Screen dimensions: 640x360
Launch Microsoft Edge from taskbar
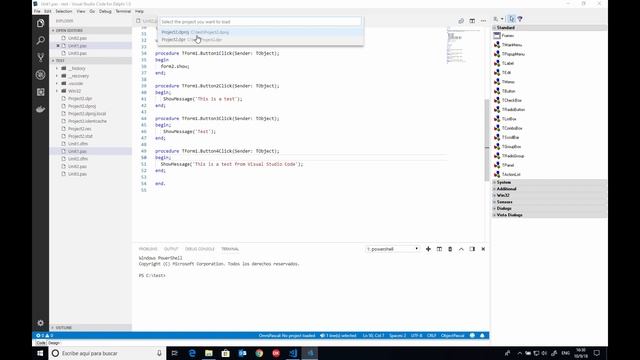tap(192, 353)
